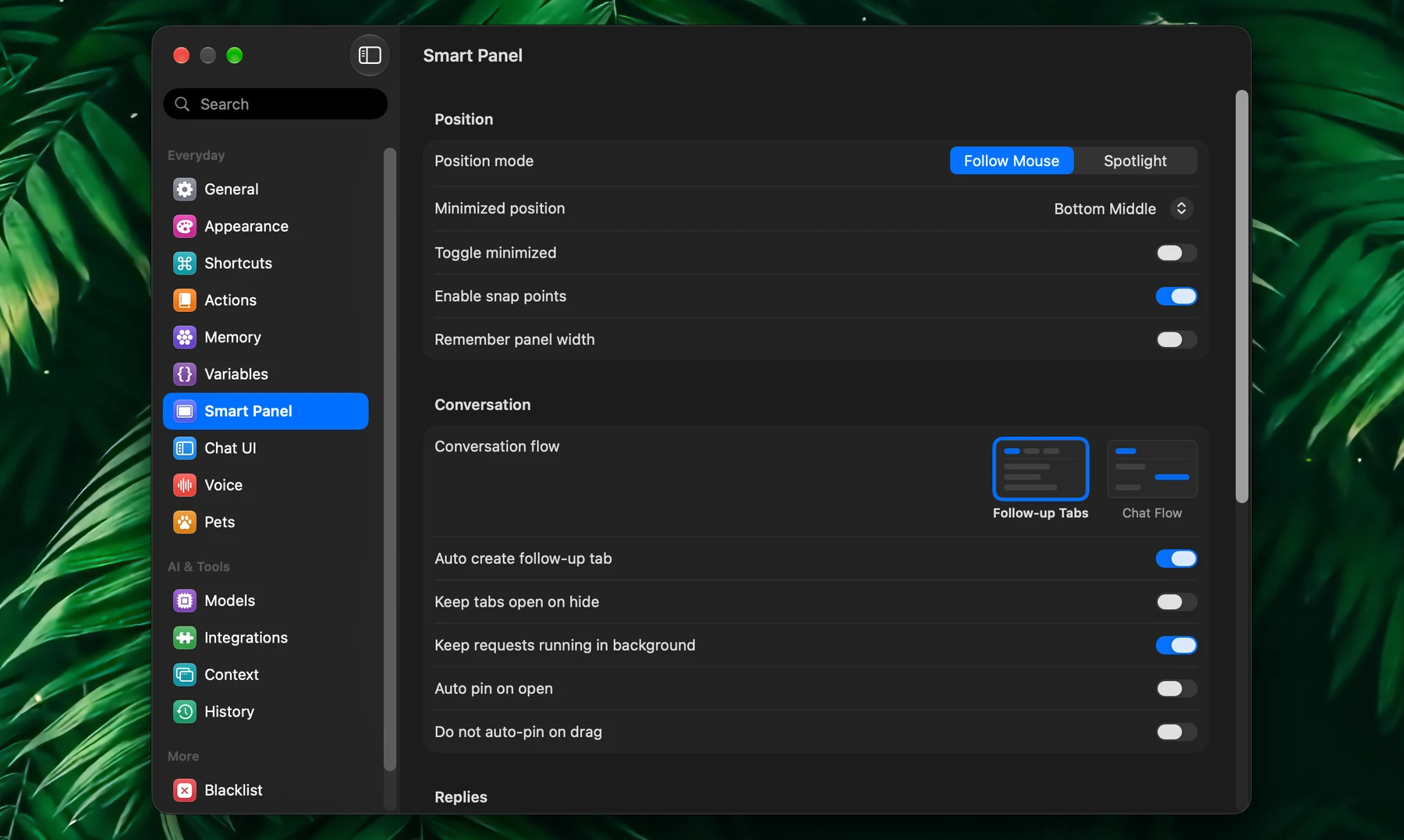This screenshot has height=840, width=1404.
Task: Choose the Chat Flow thumbnail
Action: click(x=1152, y=469)
